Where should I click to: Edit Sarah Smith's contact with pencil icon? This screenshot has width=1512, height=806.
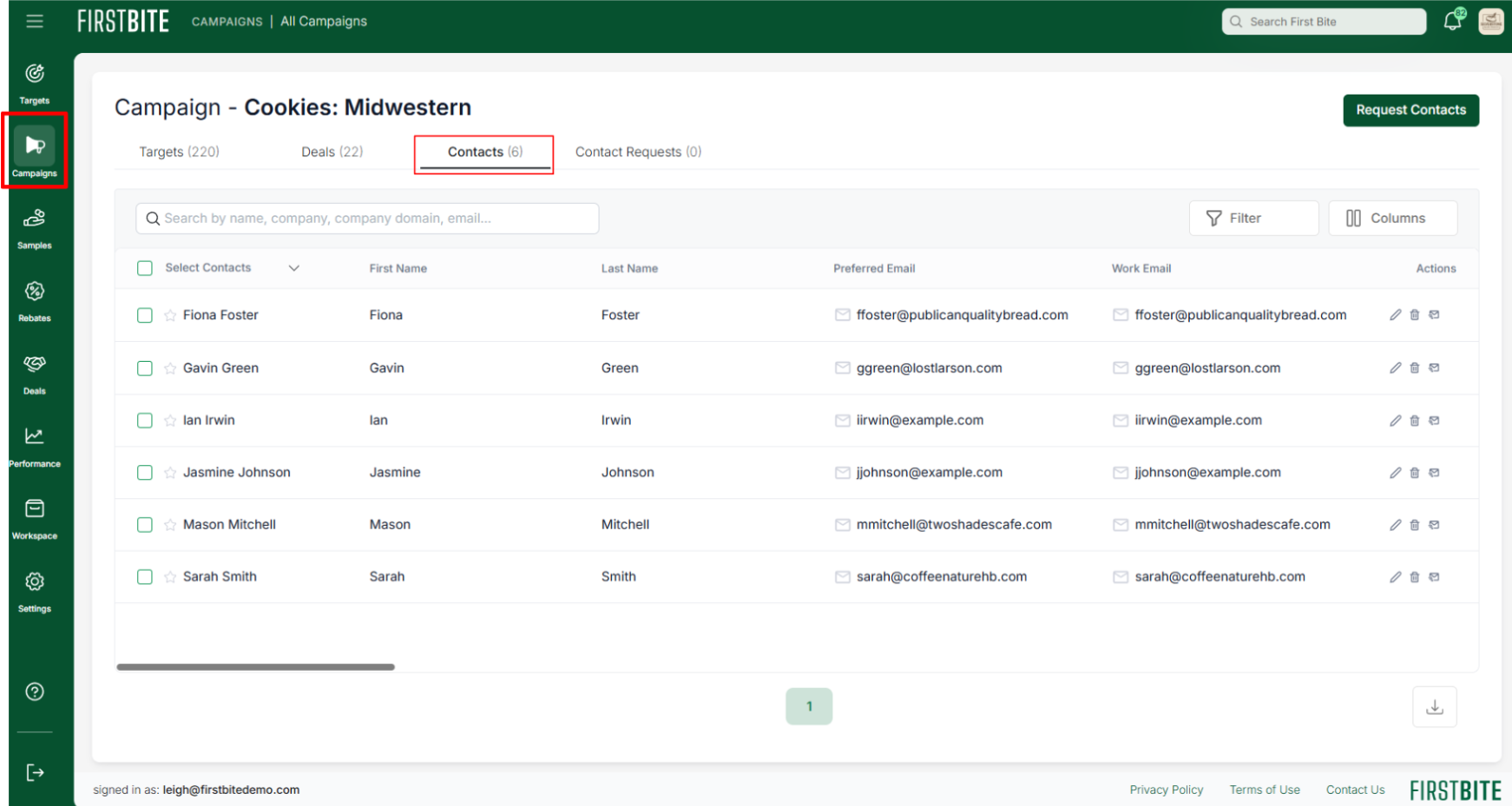click(x=1396, y=577)
